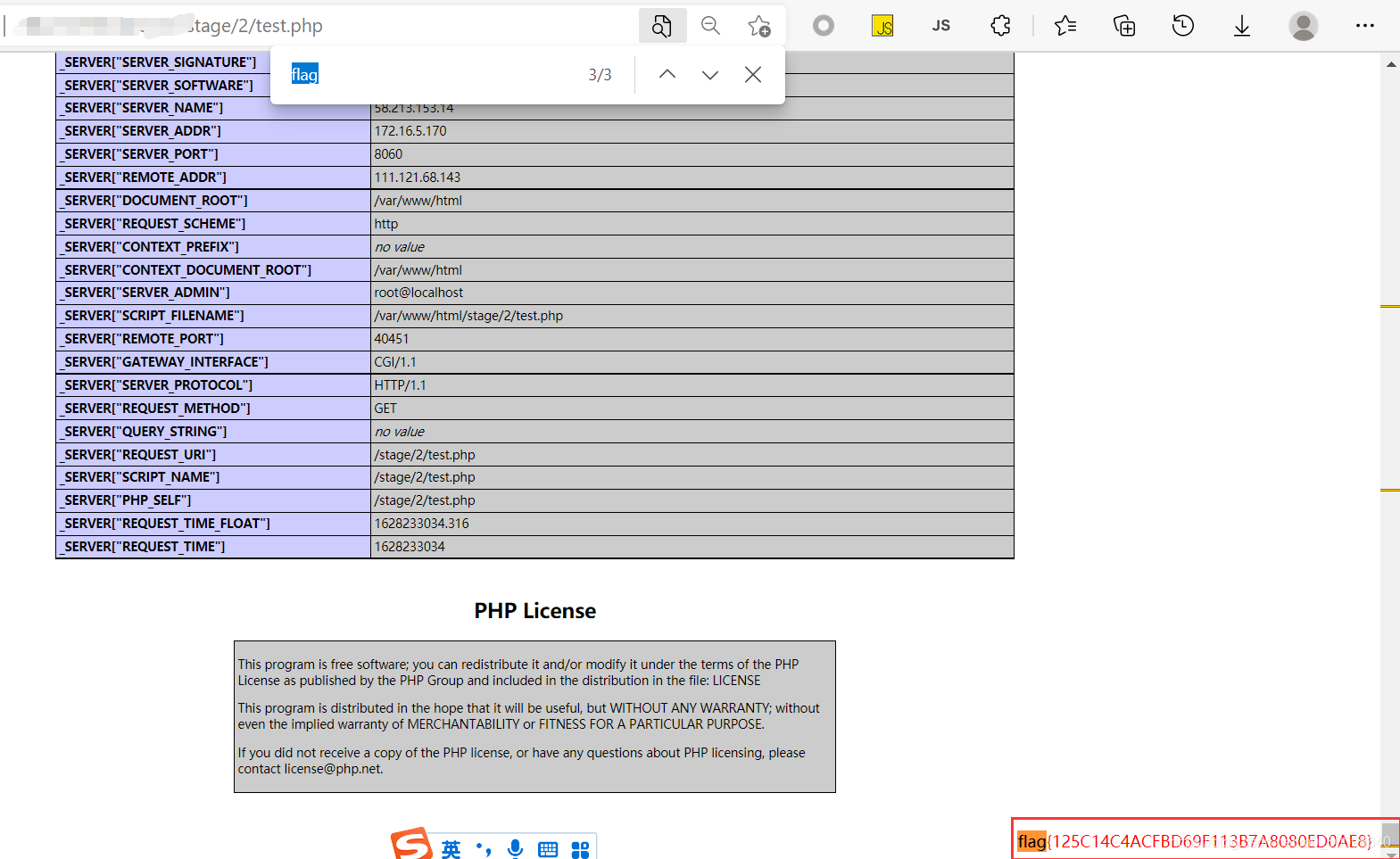Click the REMOTE_PORT value 40451
Screen dimensions: 1400x859
point(392,339)
